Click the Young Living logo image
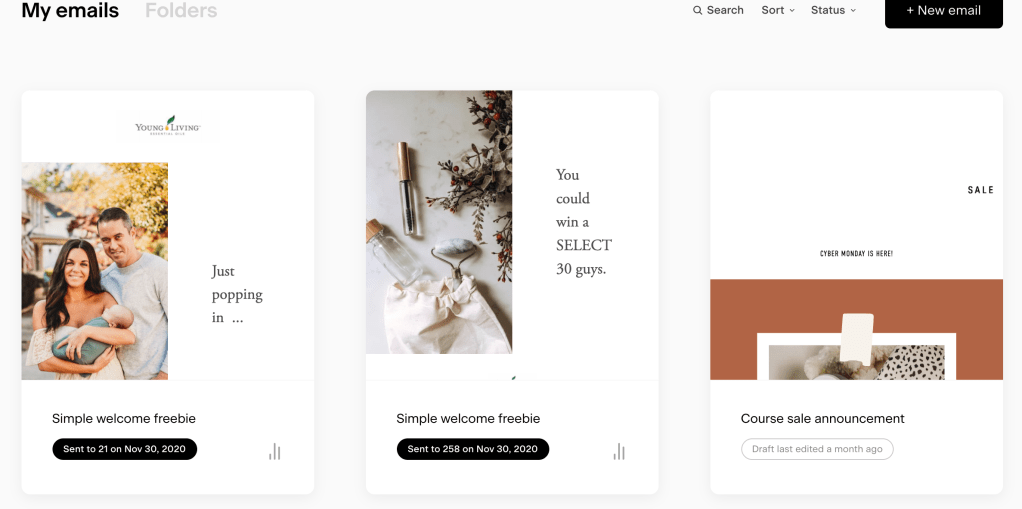This screenshot has width=1022, height=509. (168, 127)
